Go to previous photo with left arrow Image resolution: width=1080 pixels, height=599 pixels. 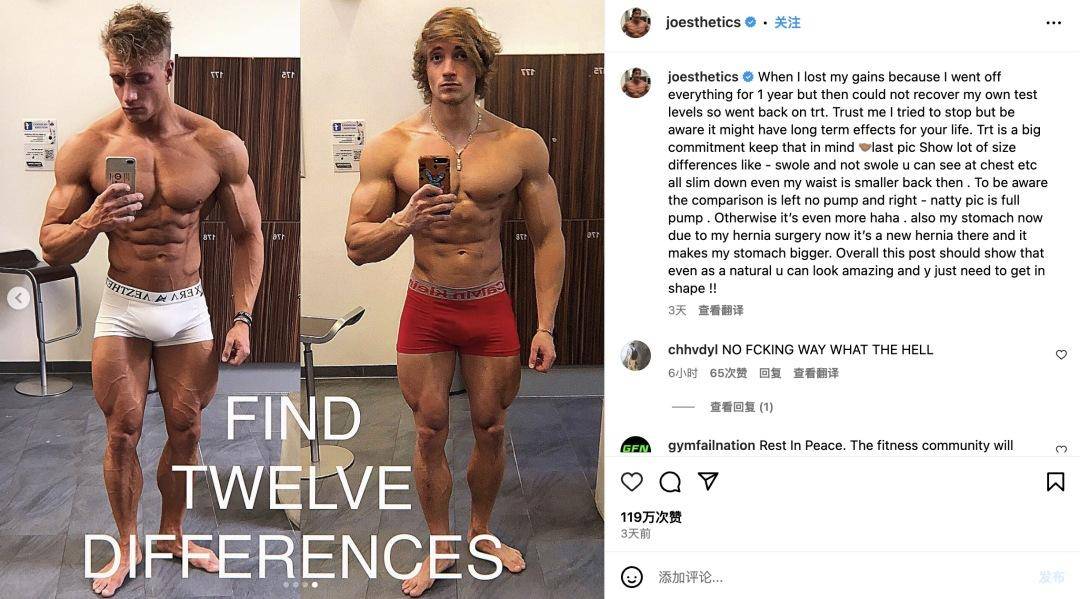pyautogui.click(x=19, y=298)
